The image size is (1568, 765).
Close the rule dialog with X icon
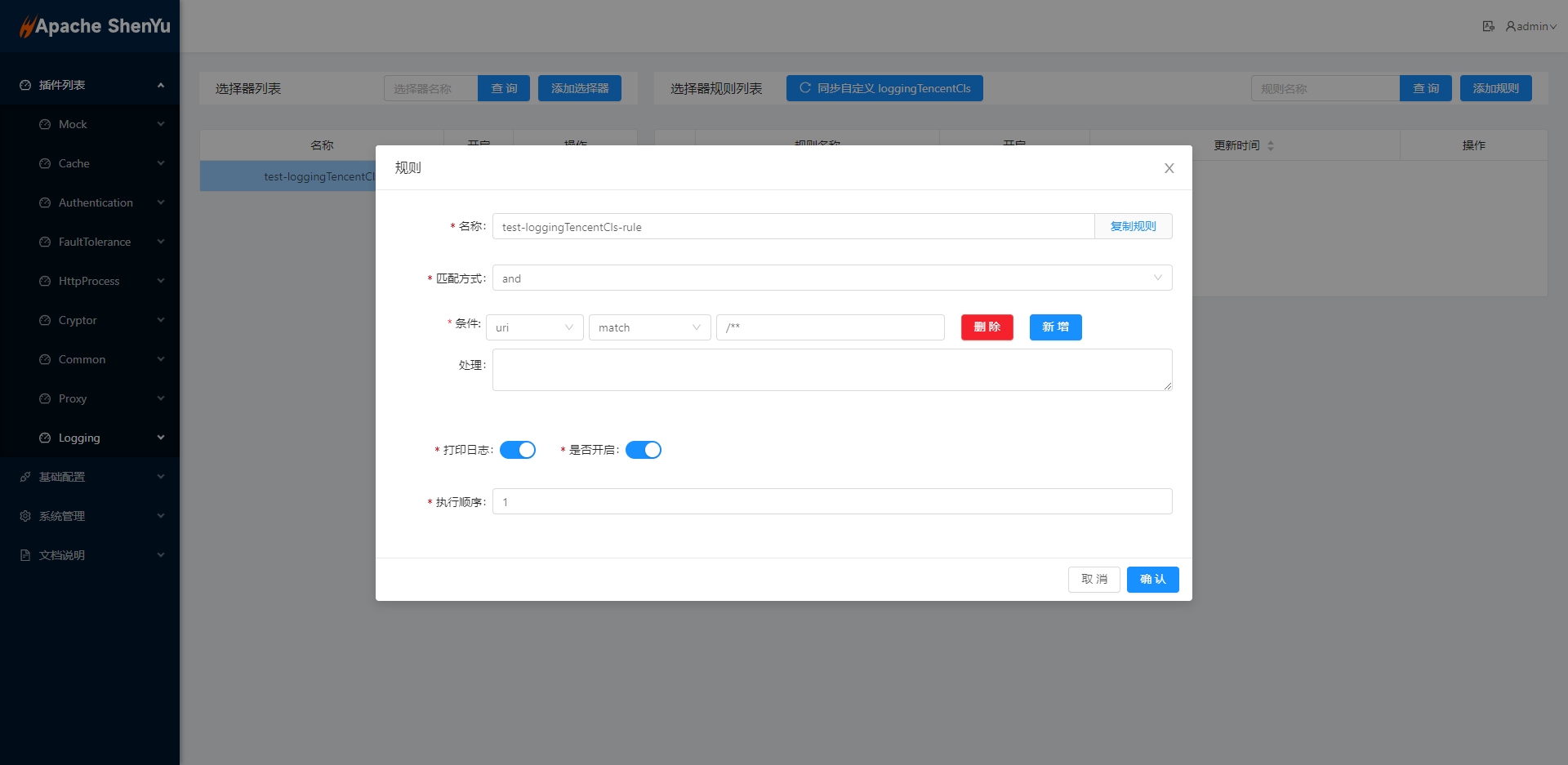1169,168
